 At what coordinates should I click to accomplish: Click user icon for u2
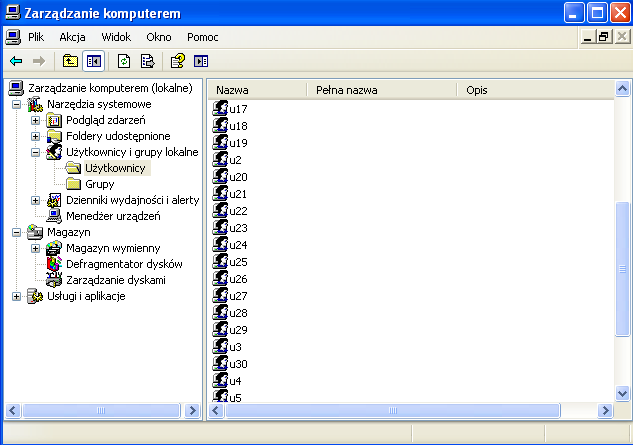click(220, 160)
